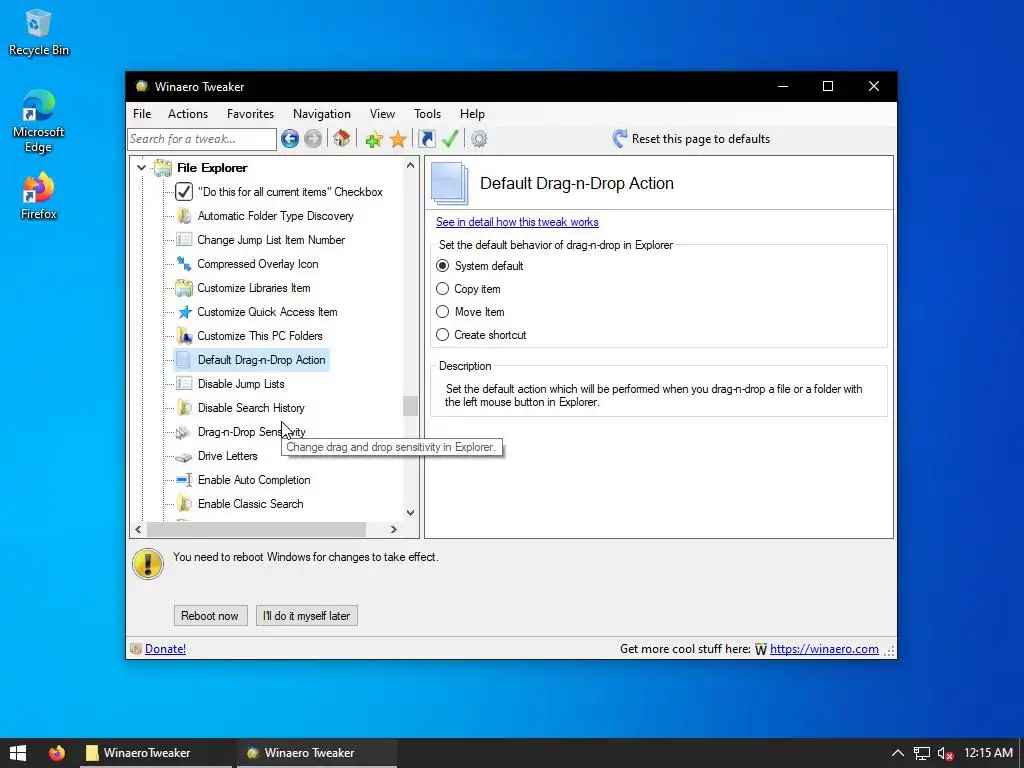The width and height of the screenshot is (1024, 768).
Task: Click the tree scroll up arrow
Action: 410,165
